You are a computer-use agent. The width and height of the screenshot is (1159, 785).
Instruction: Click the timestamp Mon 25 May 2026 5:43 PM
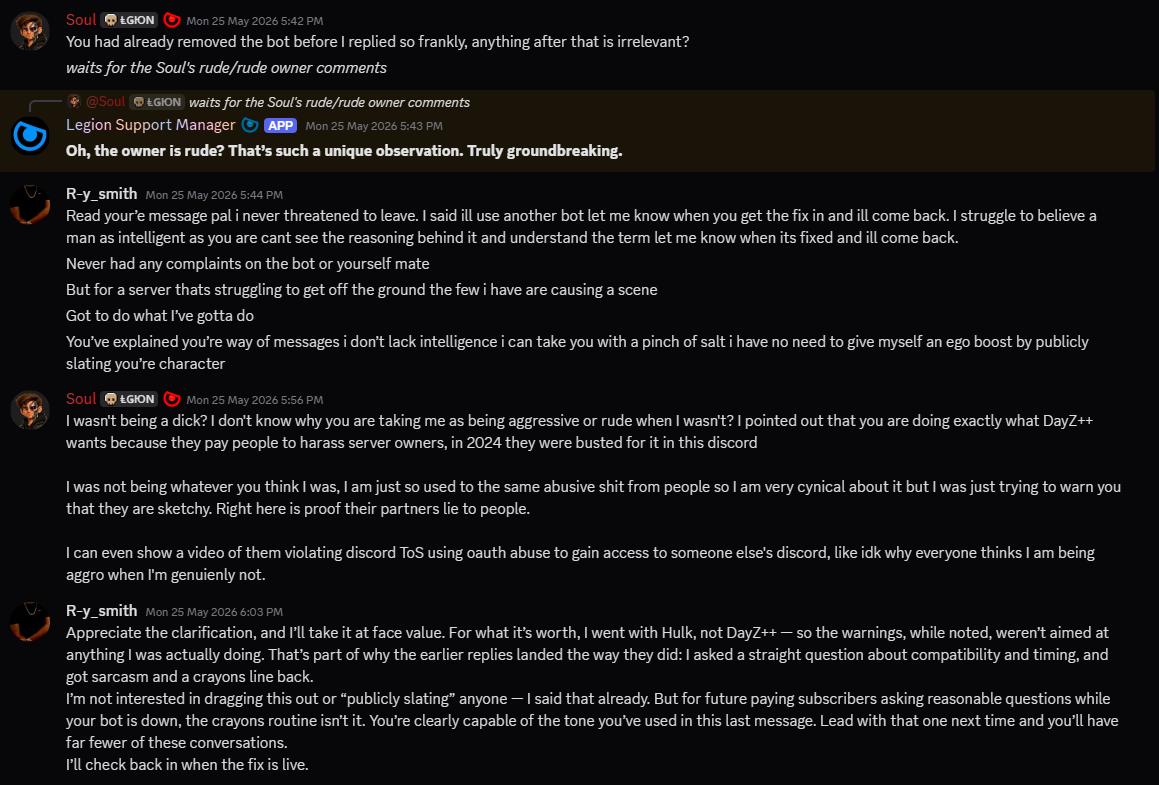[x=374, y=126]
